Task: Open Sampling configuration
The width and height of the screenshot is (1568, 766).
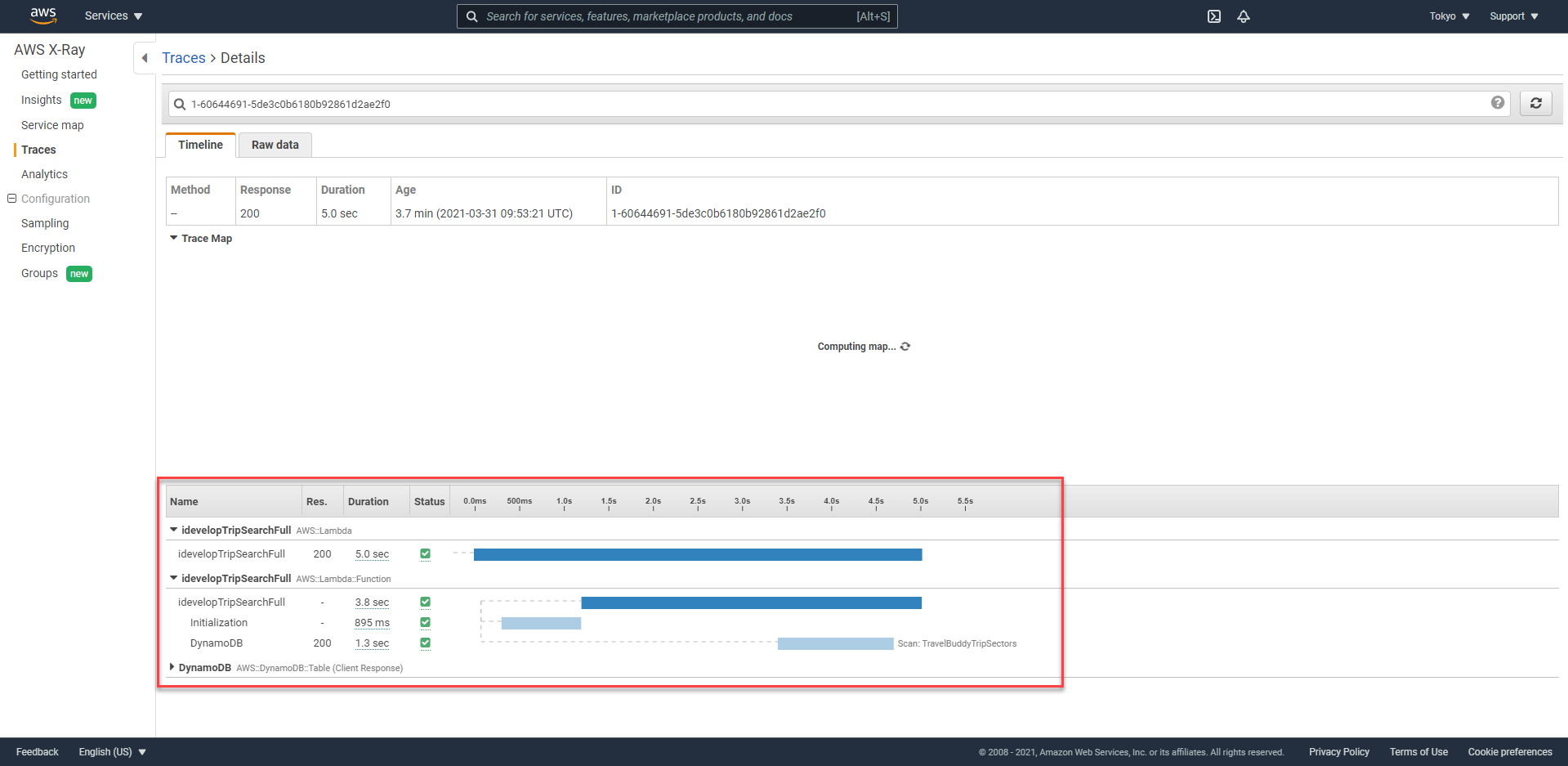Action: point(45,223)
